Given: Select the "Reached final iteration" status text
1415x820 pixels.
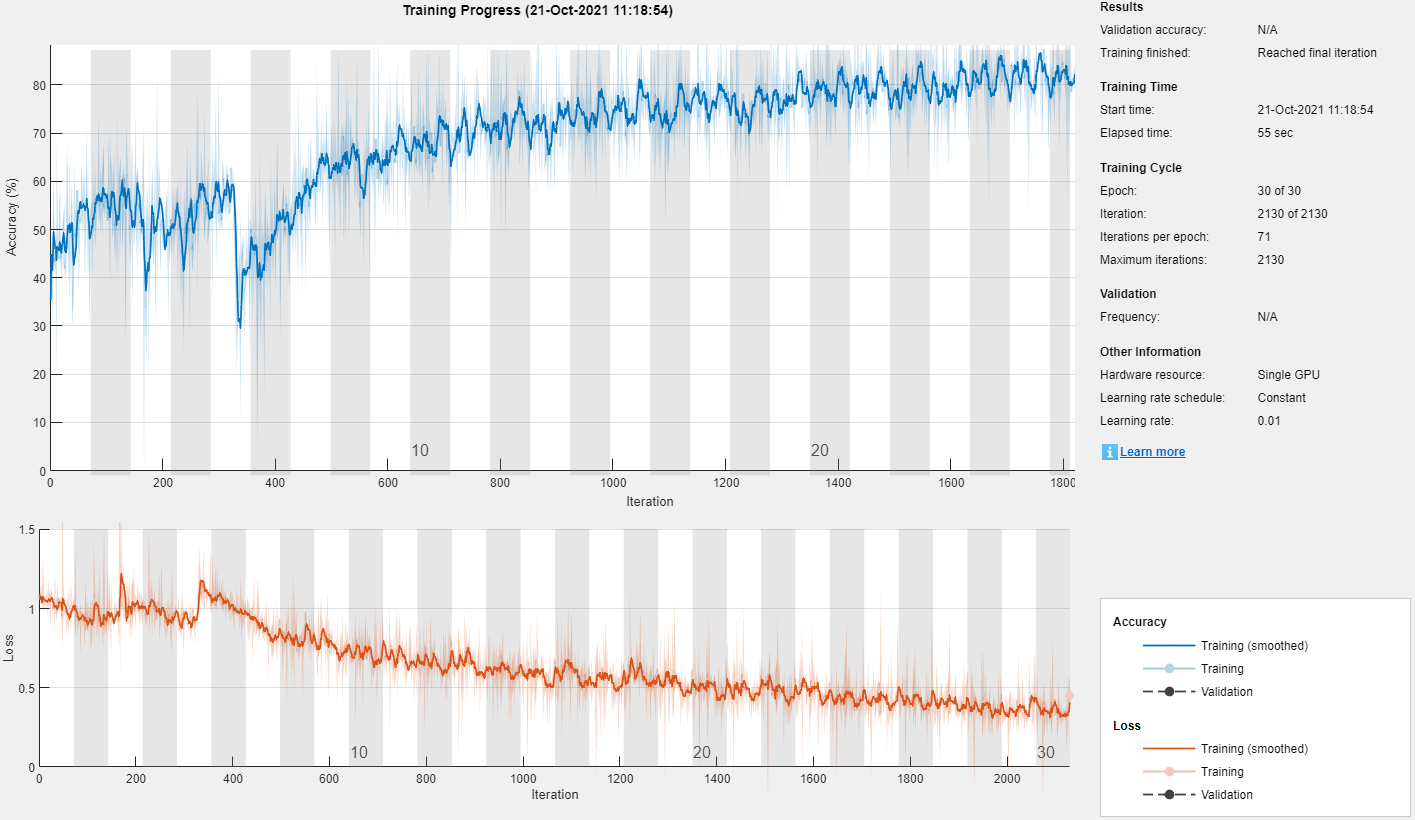Looking at the screenshot, I should (1316, 53).
